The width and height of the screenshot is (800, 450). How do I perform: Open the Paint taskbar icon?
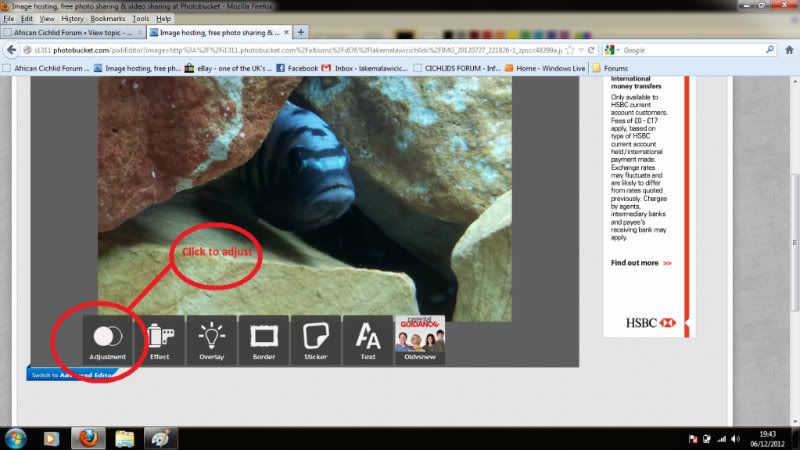(160, 439)
